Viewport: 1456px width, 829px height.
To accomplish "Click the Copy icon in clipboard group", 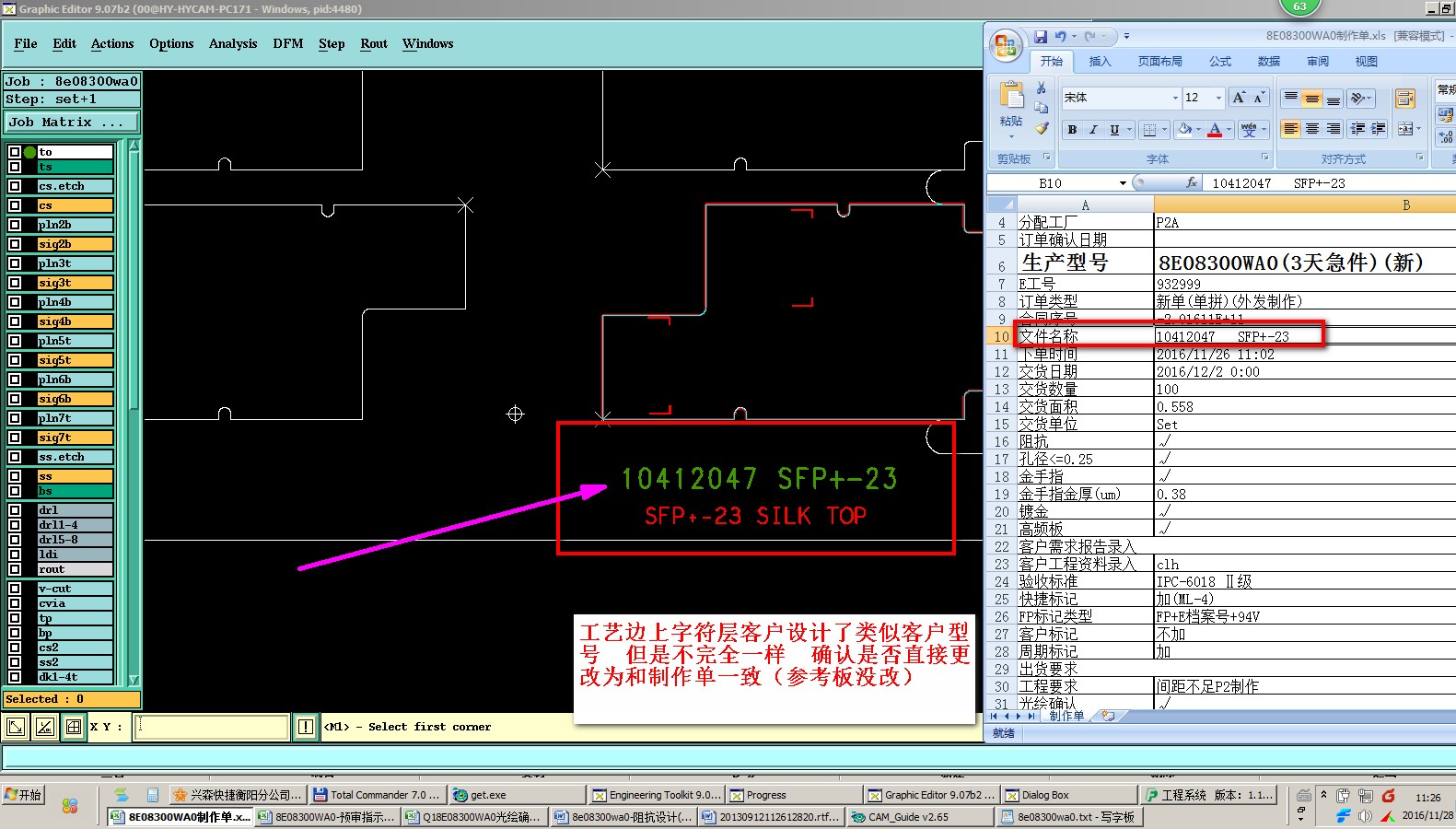I will (x=1042, y=108).
